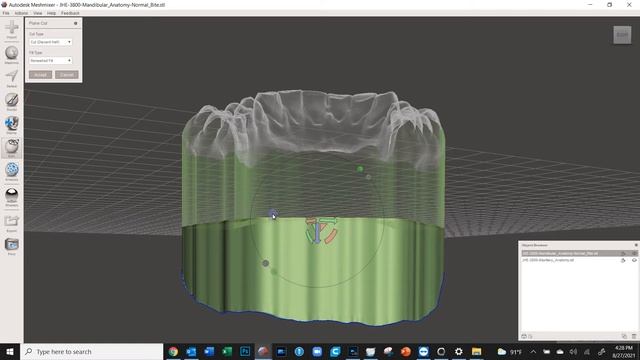Image resolution: width=640 pixels, height=360 pixels.
Task: Click the green dot handle on the plane circle
Action: [x=360, y=169]
